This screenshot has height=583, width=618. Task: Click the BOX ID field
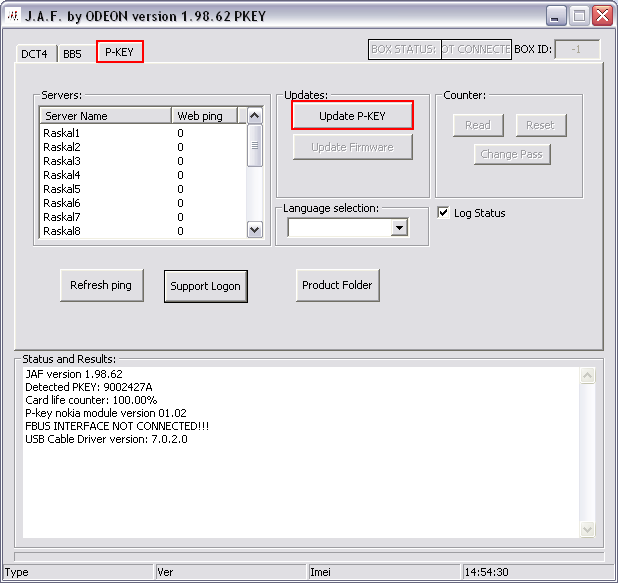click(577, 49)
